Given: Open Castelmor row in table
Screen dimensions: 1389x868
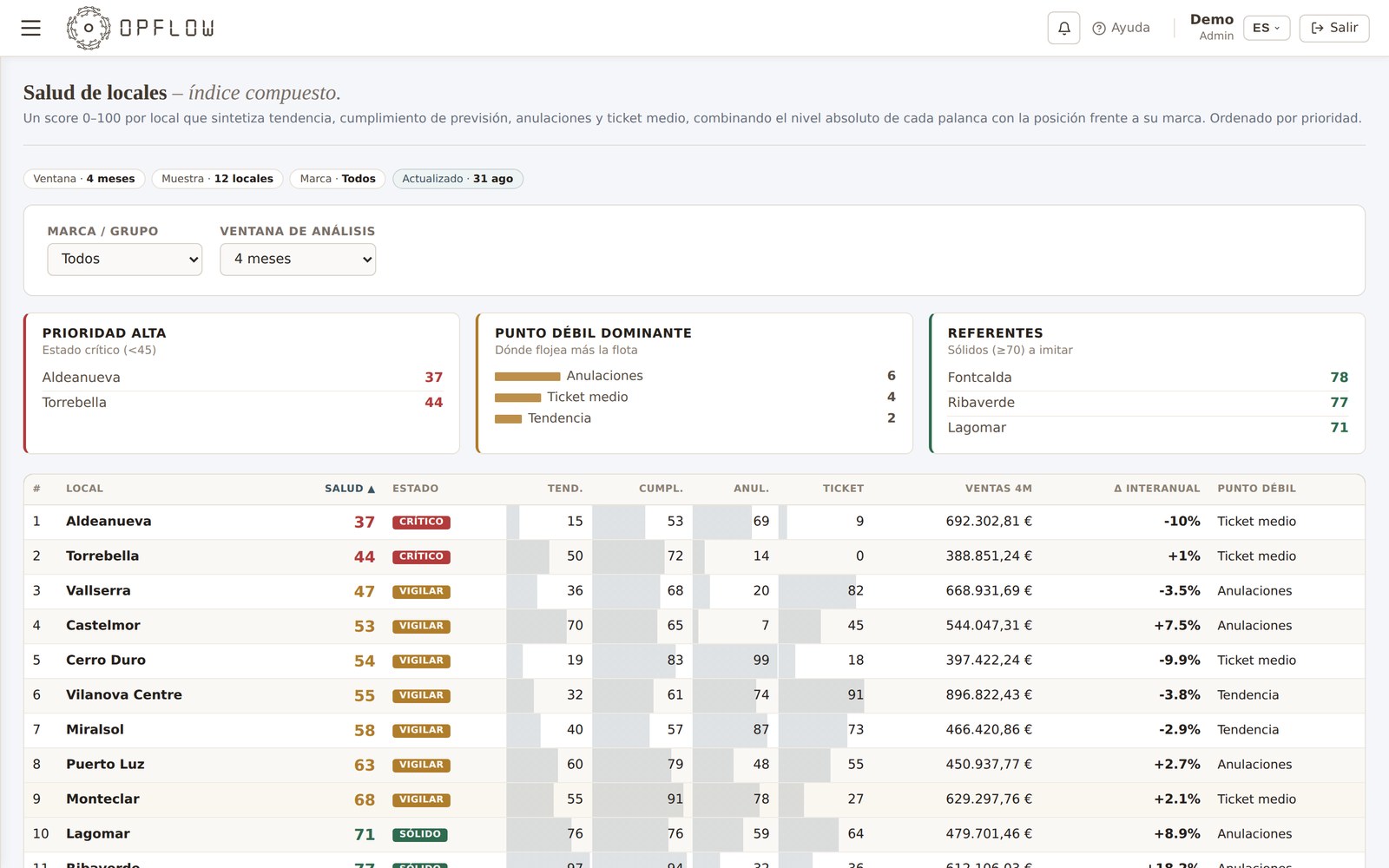Looking at the screenshot, I should click(694, 626).
